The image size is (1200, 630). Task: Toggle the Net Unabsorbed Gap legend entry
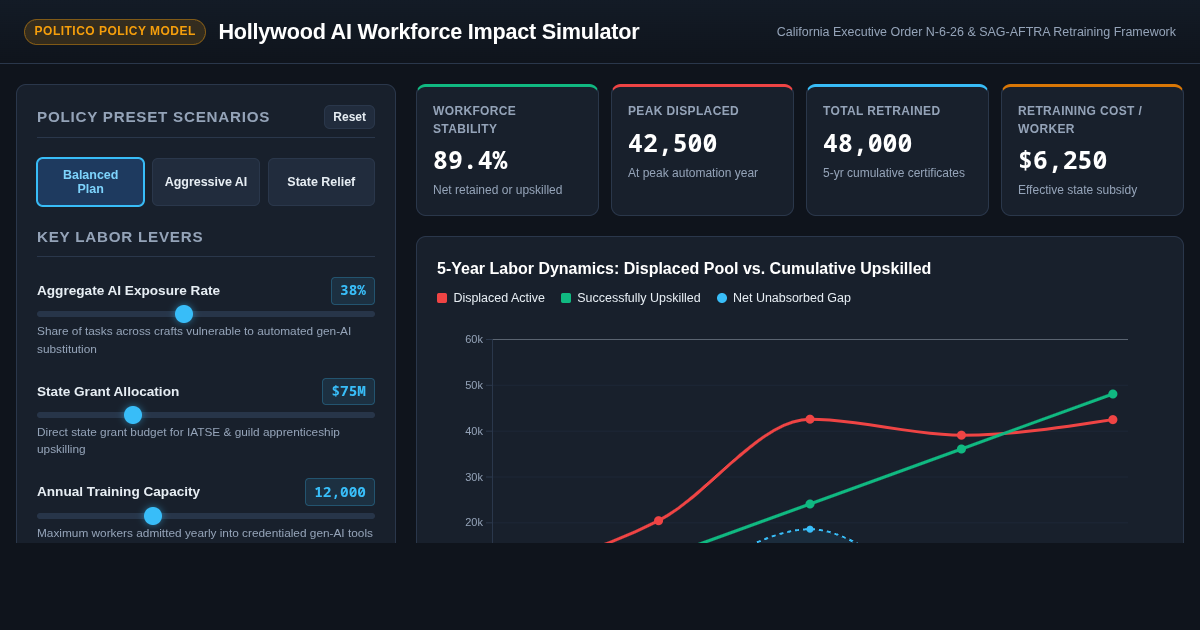(x=784, y=298)
